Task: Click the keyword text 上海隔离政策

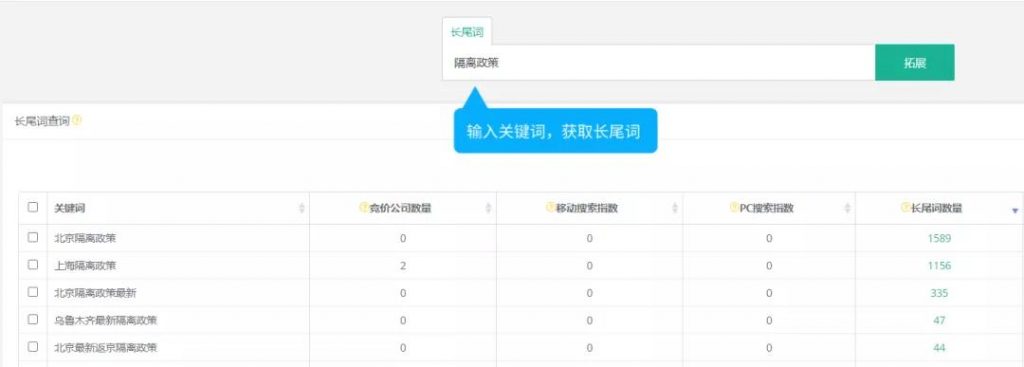Action: click(85, 266)
